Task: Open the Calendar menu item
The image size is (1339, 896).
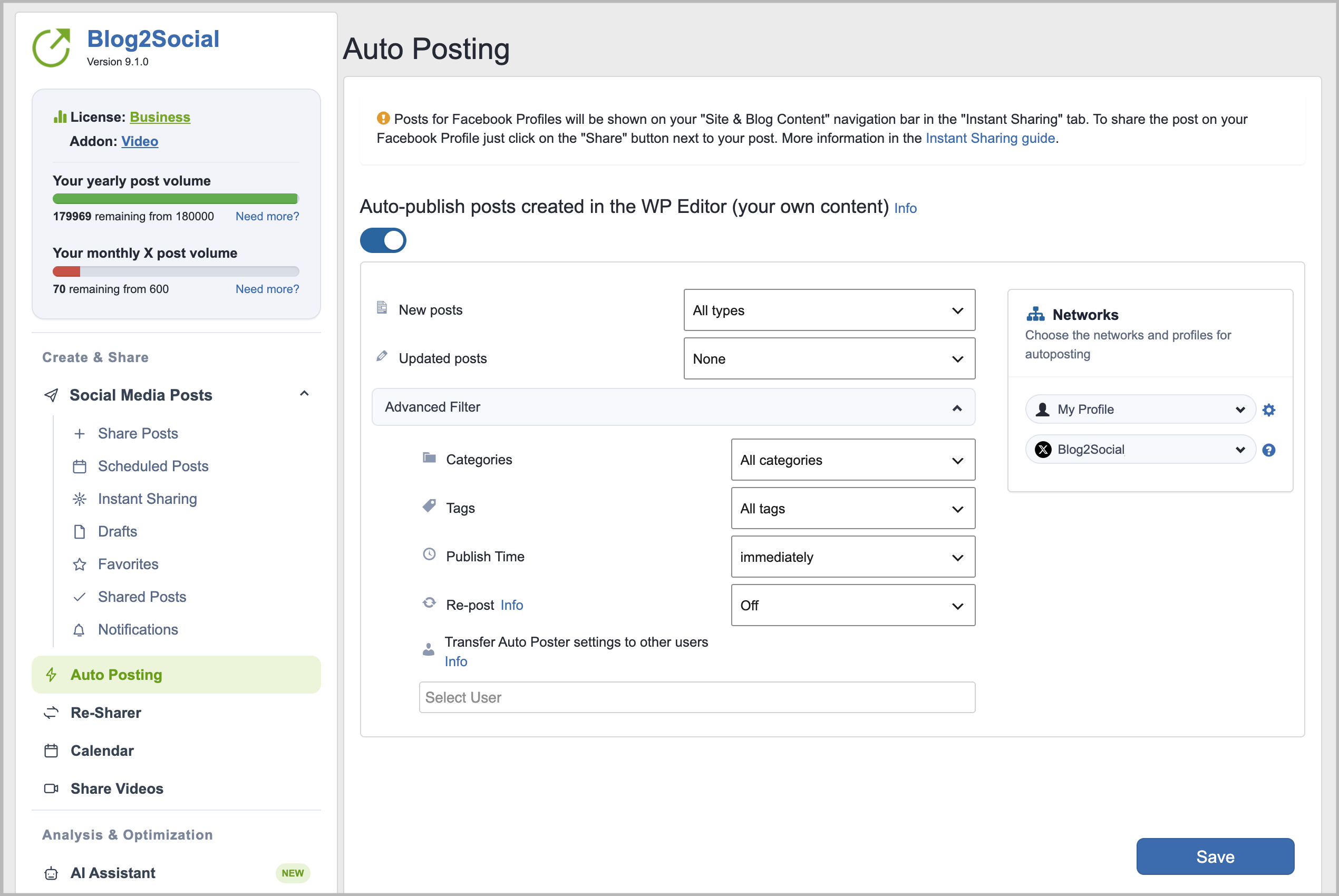Action: pyautogui.click(x=102, y=751)
